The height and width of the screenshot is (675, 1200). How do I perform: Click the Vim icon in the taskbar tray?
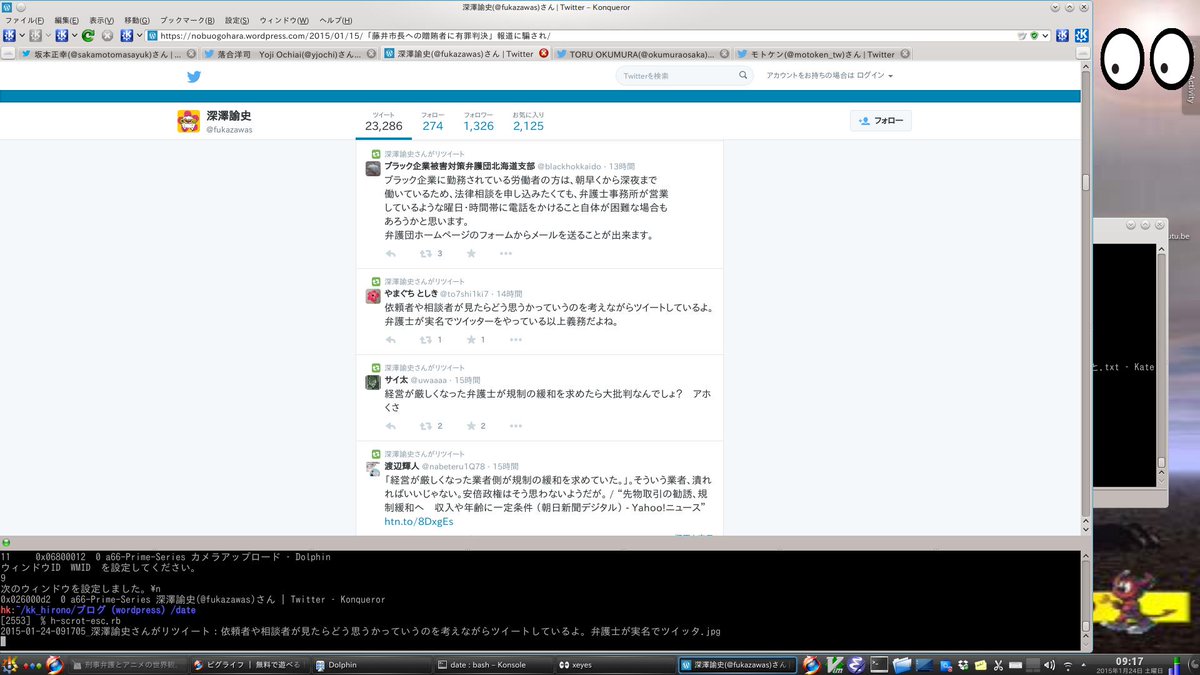click(x=835, y=664)
